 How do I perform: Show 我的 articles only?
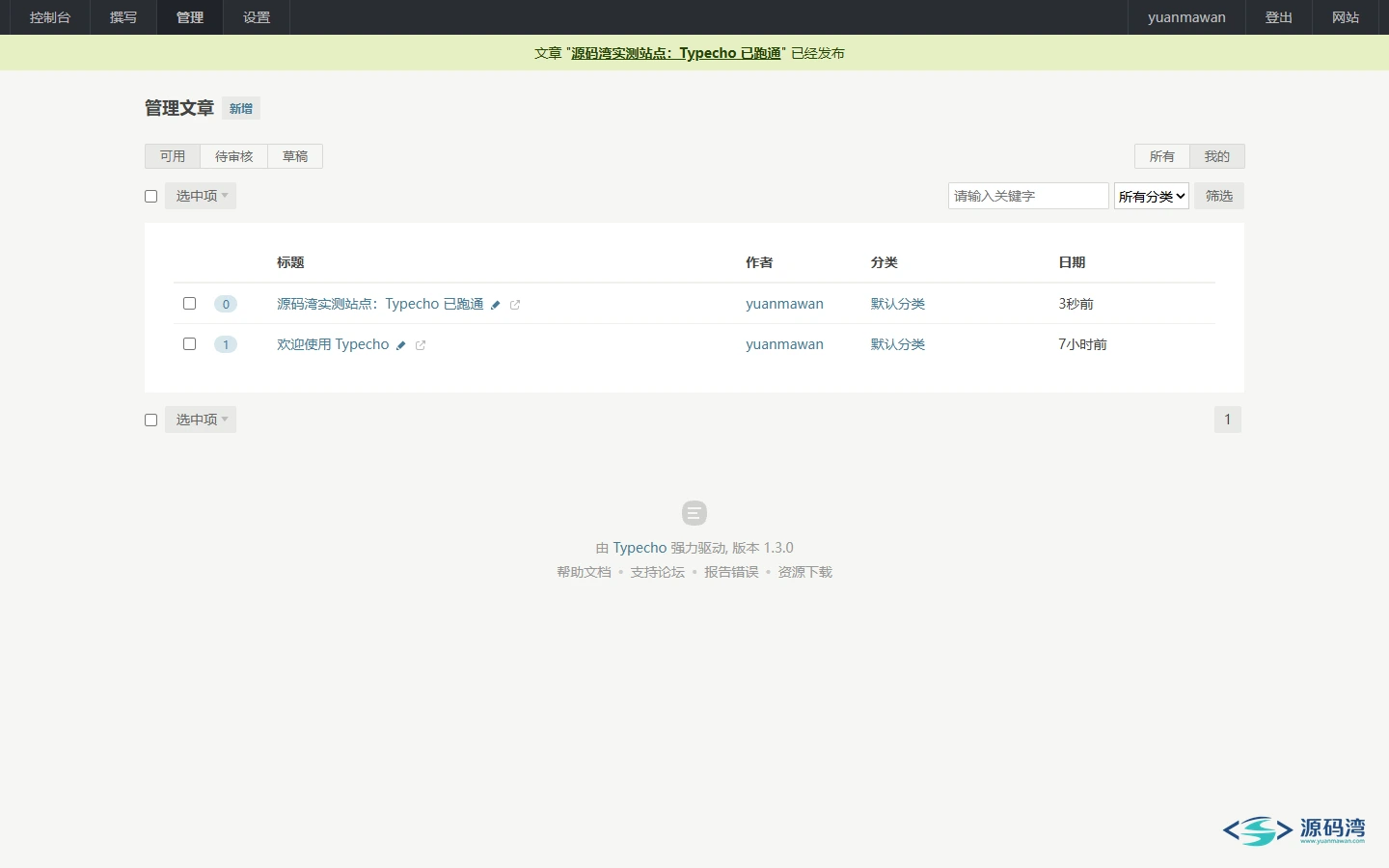click(1217, 156)
